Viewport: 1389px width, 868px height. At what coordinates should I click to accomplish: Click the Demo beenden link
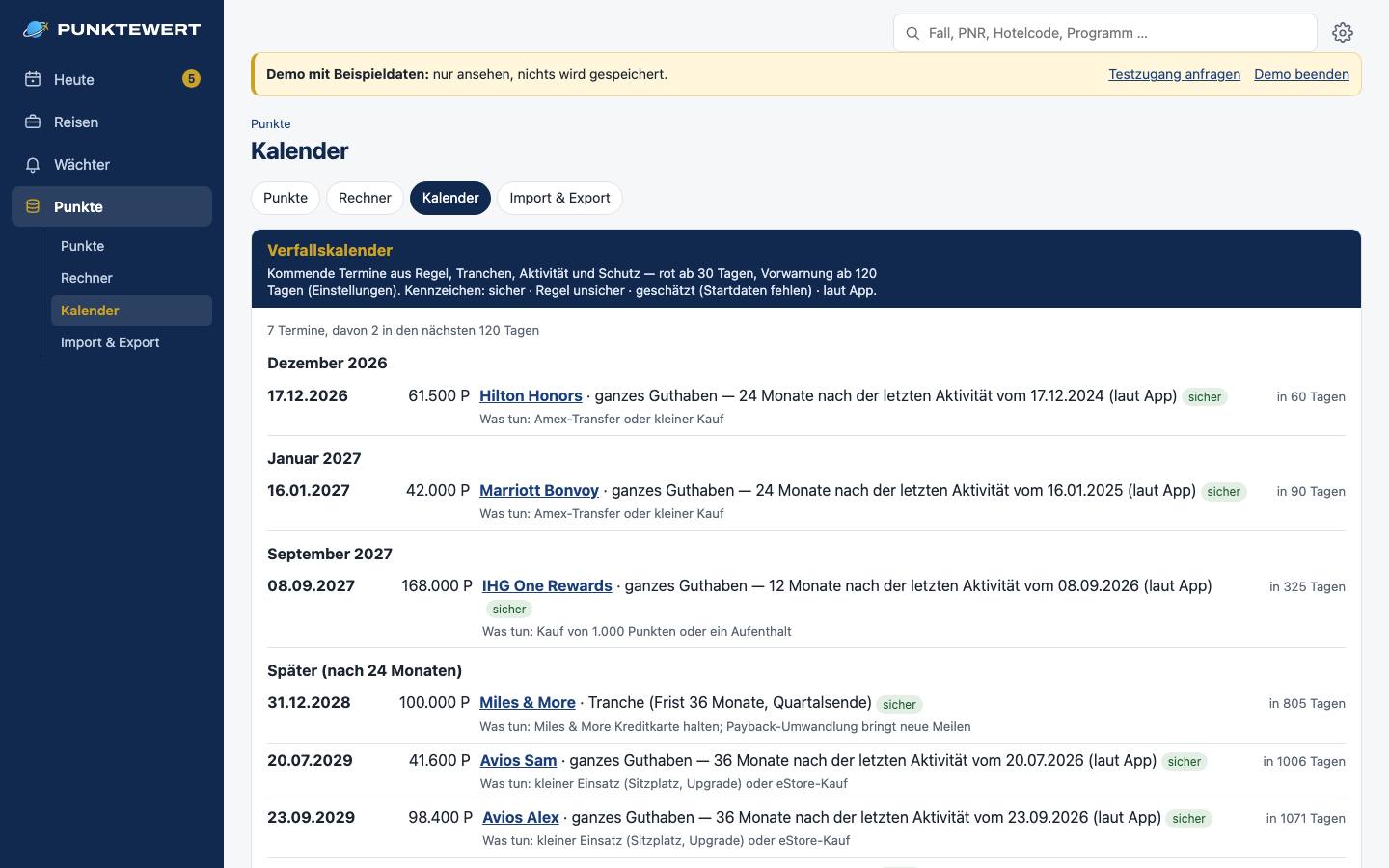click(x=1301, y=74)
